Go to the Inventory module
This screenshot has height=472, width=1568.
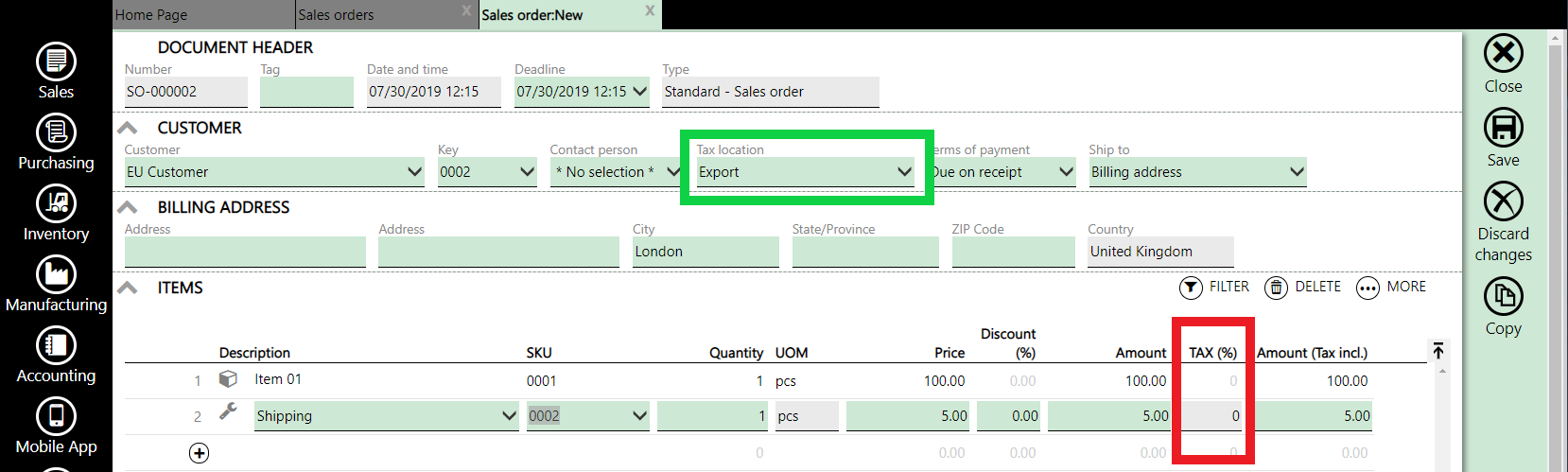click(x=56, y=204)
